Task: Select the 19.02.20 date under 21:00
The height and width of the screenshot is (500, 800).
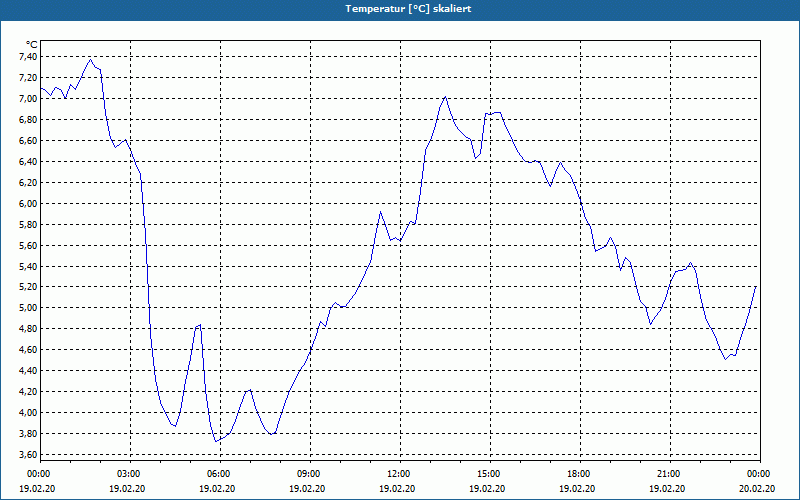Action: [x=667, y=488]
